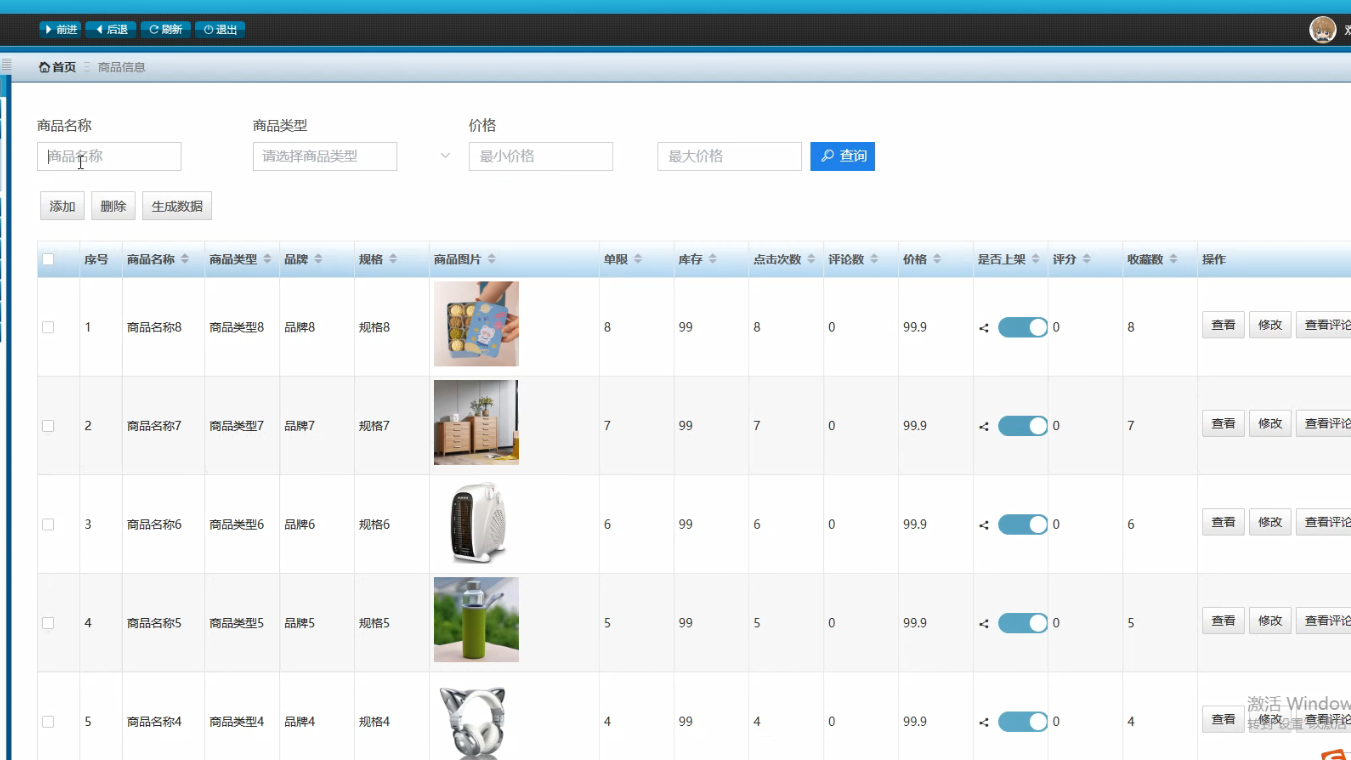The height and width of the screenshot is (760, 1351).
Task: Click 商品信息 breadcrumb item
Action: coord(122,67)
